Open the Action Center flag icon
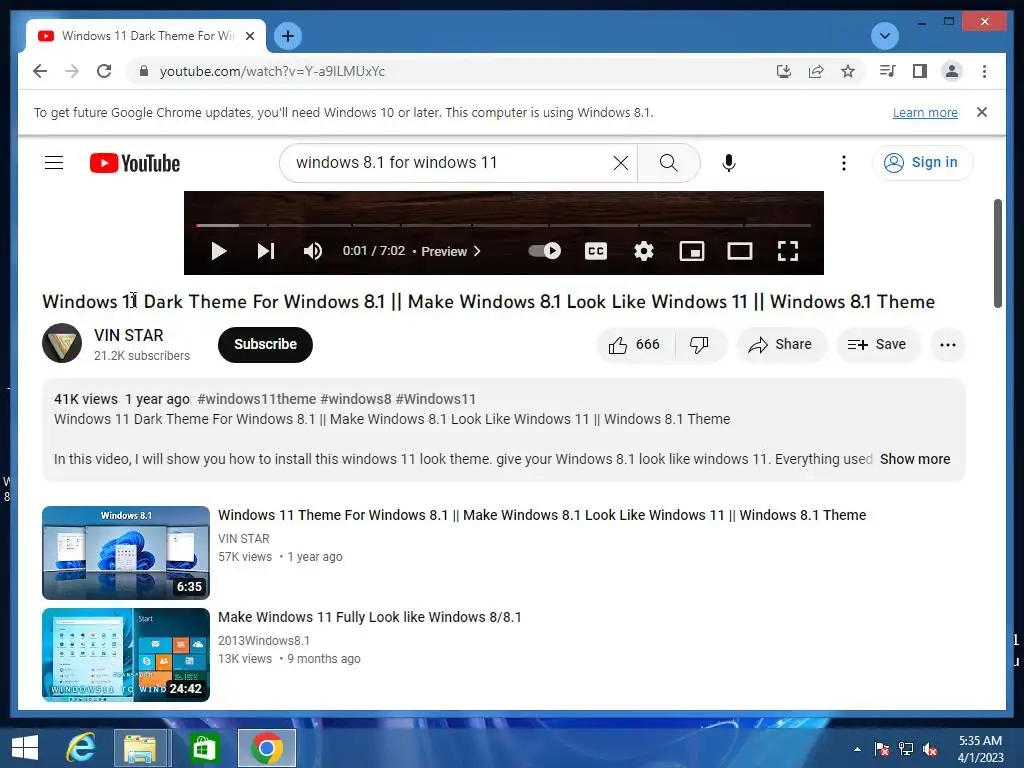Screen dimensions: 1024x768 (882, 749)
